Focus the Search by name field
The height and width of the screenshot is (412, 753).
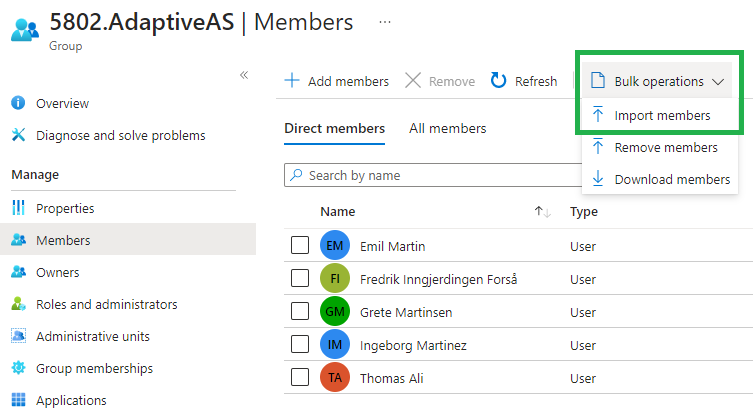click(433, 175)
